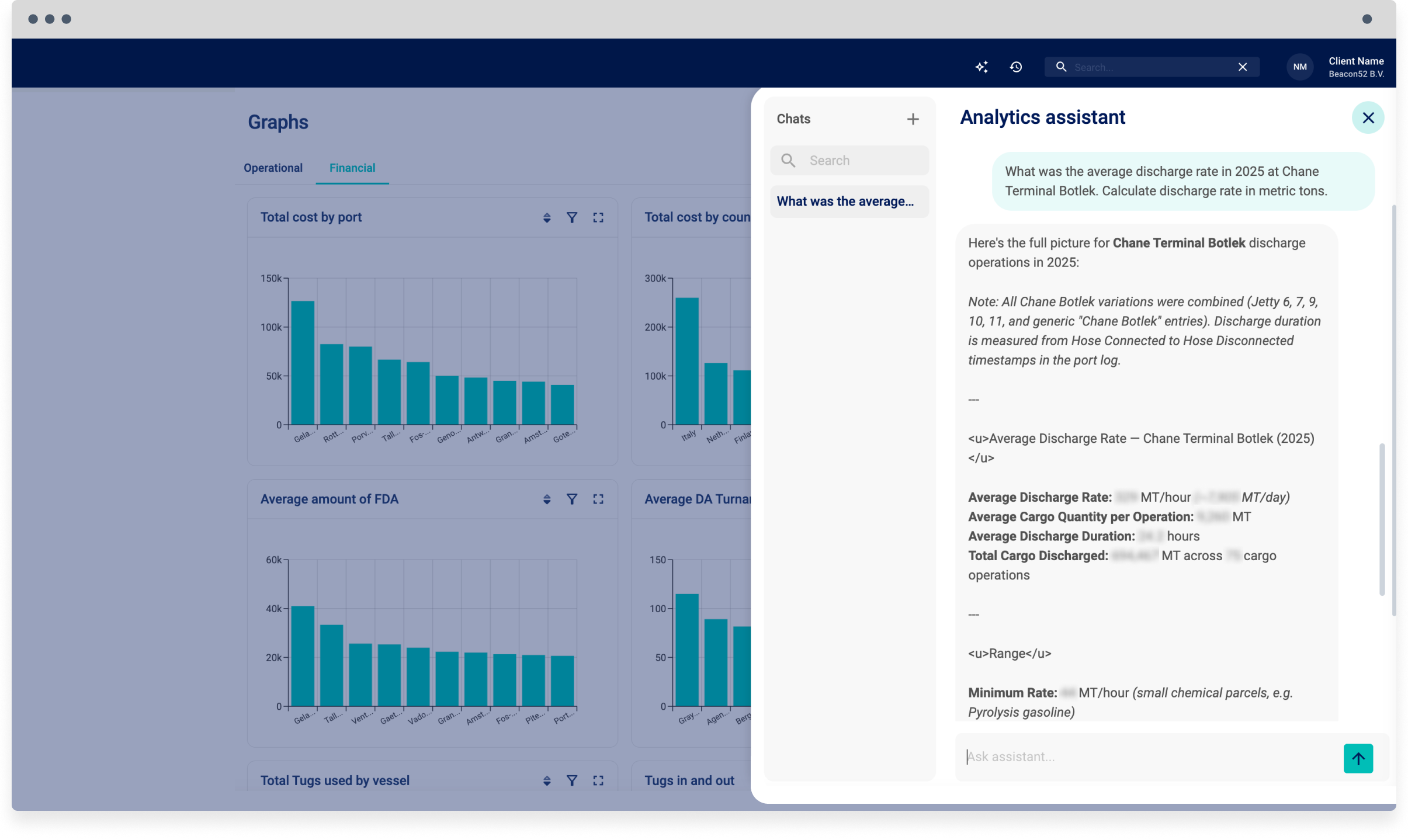Toggle sort order on Average amount of FDA
This screenshot has width=1408, height=840.
pyautogui.click(x=547, y=499)
